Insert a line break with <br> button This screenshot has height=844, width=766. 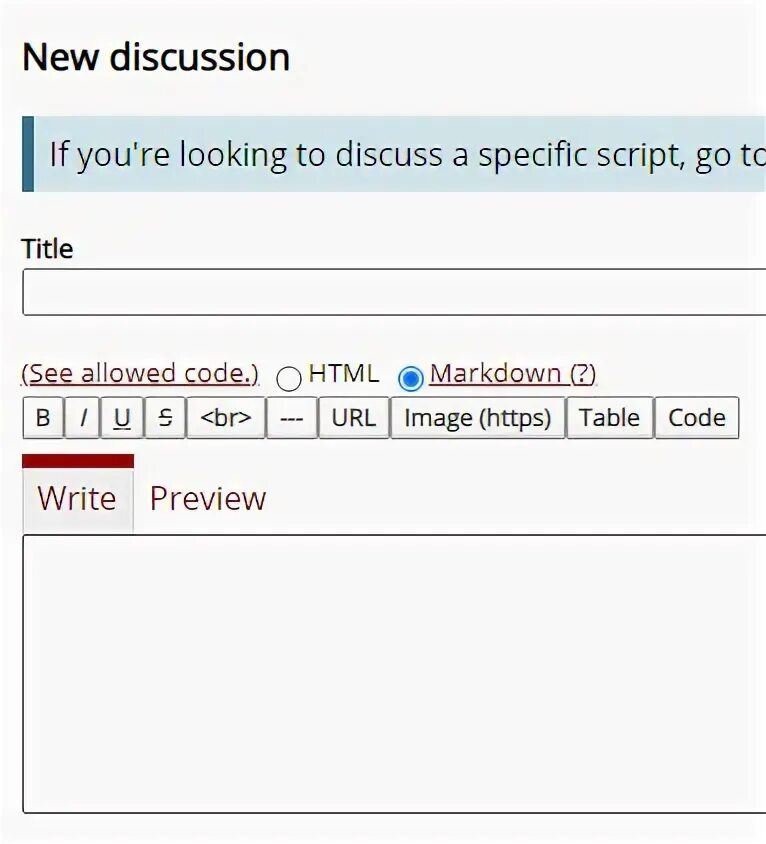[226, 418]
